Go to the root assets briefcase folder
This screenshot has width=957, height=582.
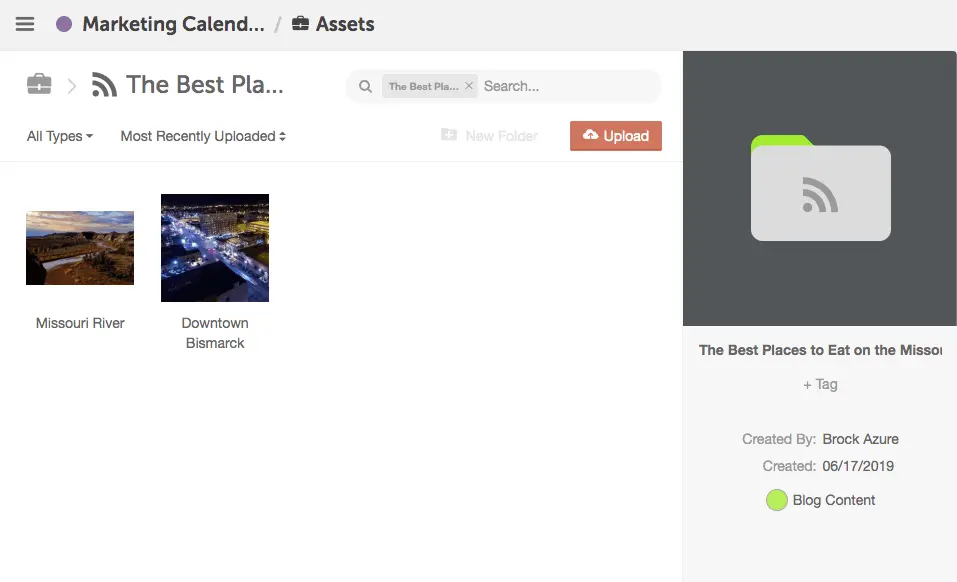[39, 85]
